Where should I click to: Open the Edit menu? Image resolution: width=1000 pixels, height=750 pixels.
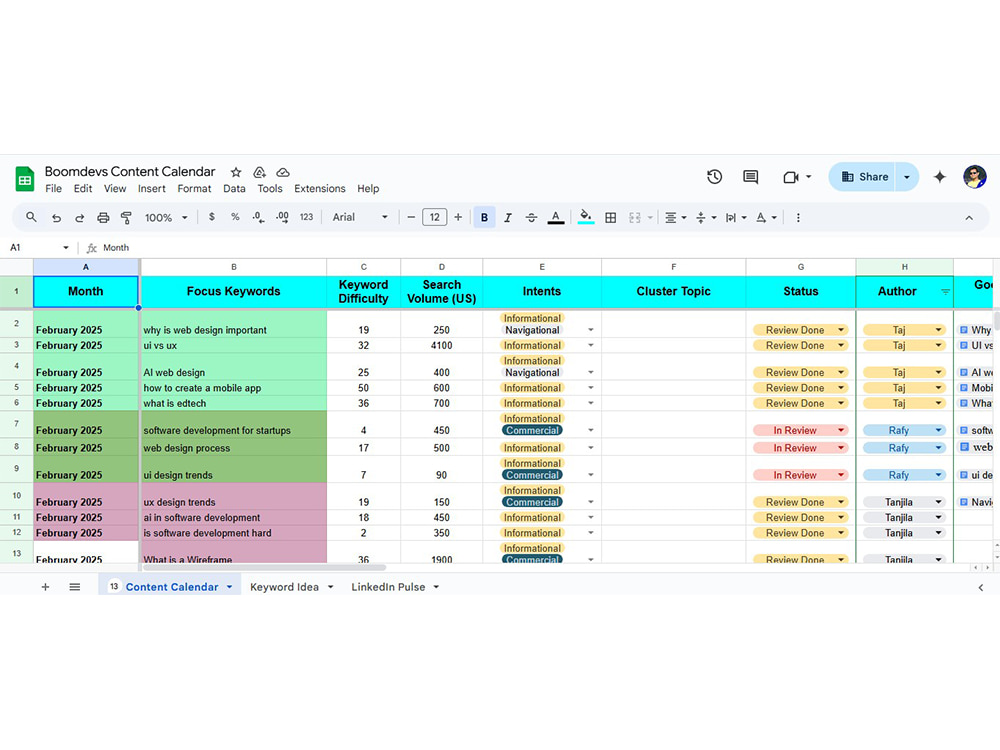coord(83,189)
